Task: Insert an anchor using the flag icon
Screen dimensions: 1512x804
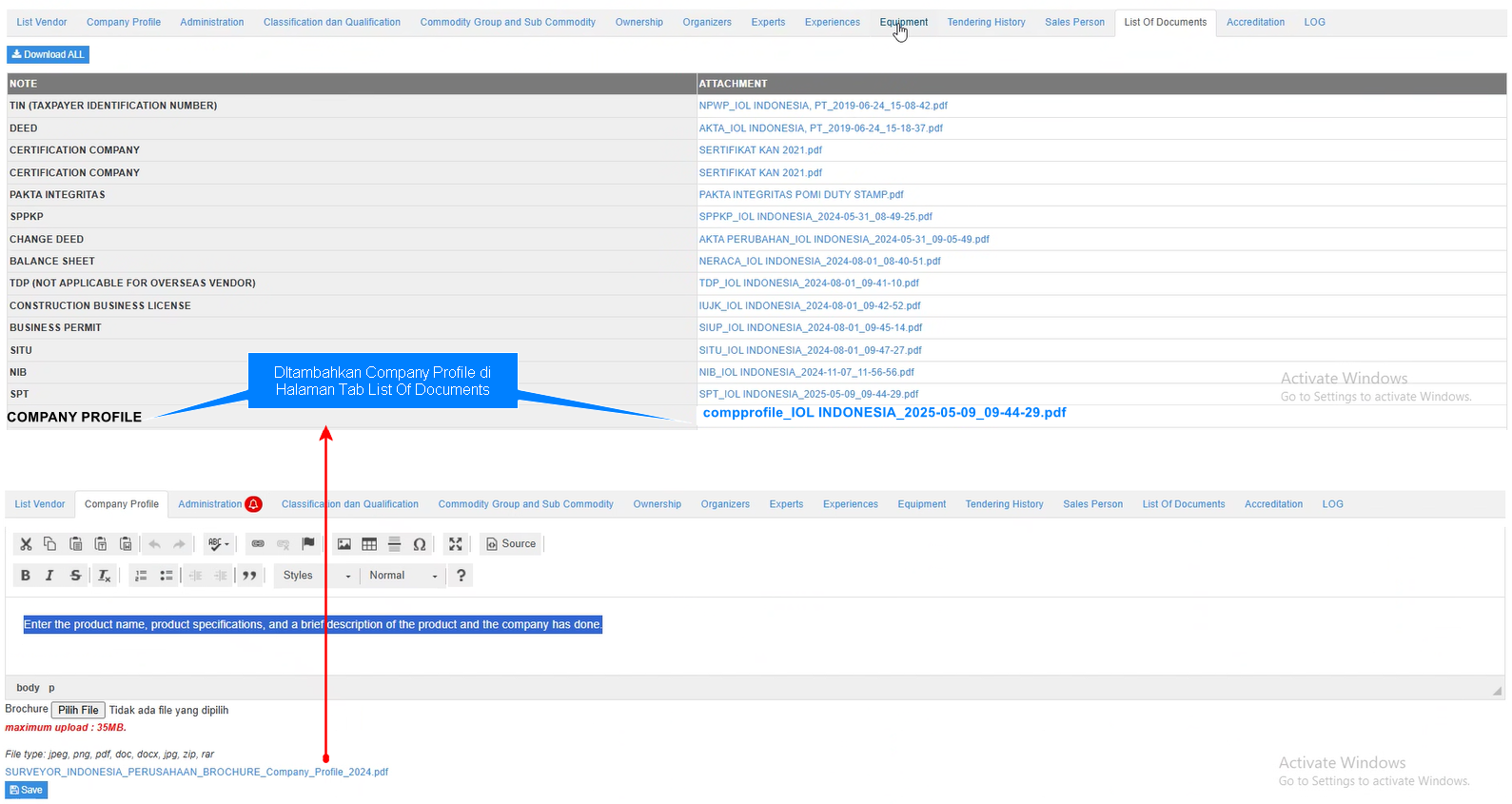Action: pos(308,544)
